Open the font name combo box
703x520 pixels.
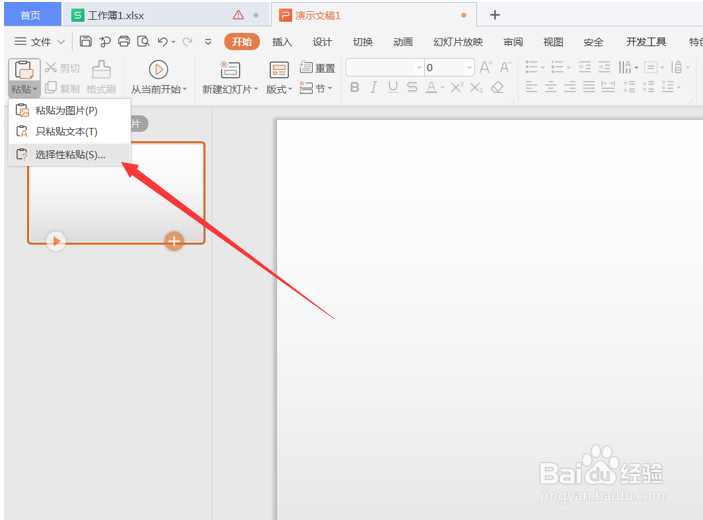[385, 68]
